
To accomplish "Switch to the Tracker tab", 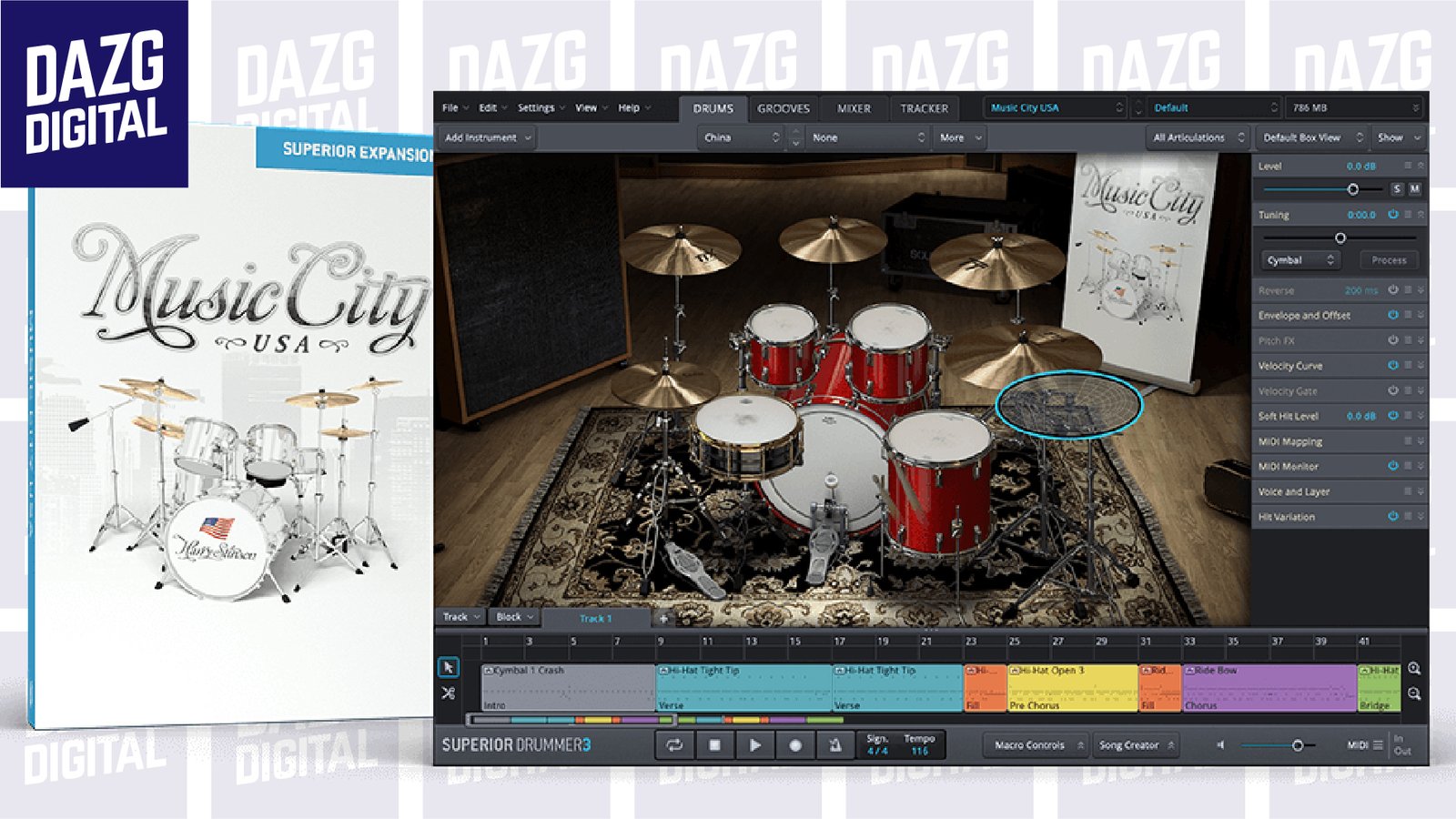I will 924,108.
